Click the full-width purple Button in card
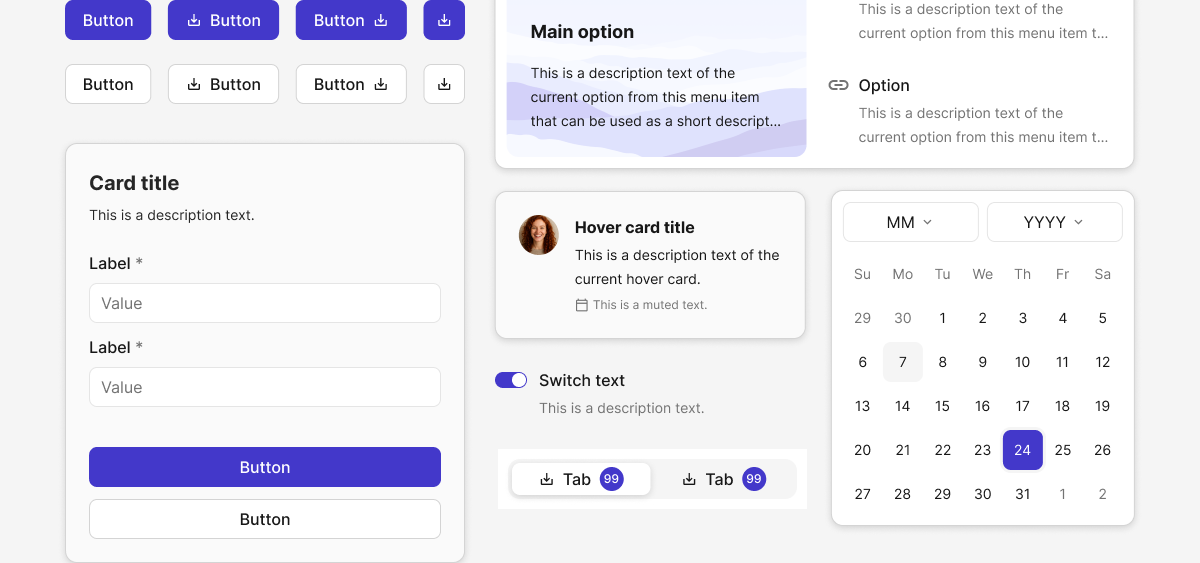Screen dimensions: 1200x563 click(x=265, y=467)
